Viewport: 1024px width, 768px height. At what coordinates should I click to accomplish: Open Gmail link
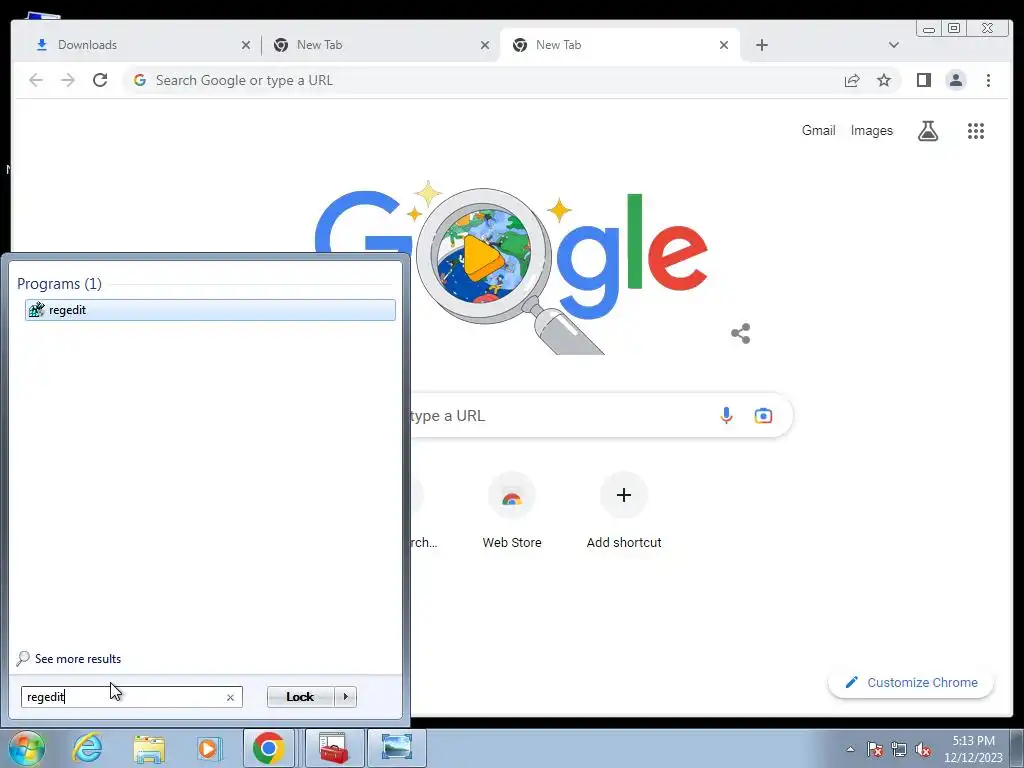click(x=818, y=131)
